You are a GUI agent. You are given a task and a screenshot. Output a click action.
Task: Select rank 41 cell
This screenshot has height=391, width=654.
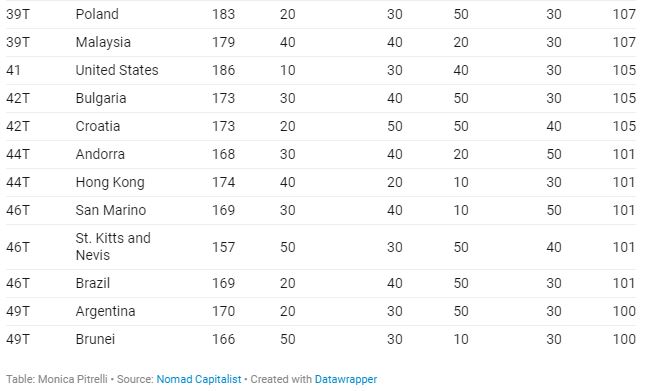click(x=13, y=70)
